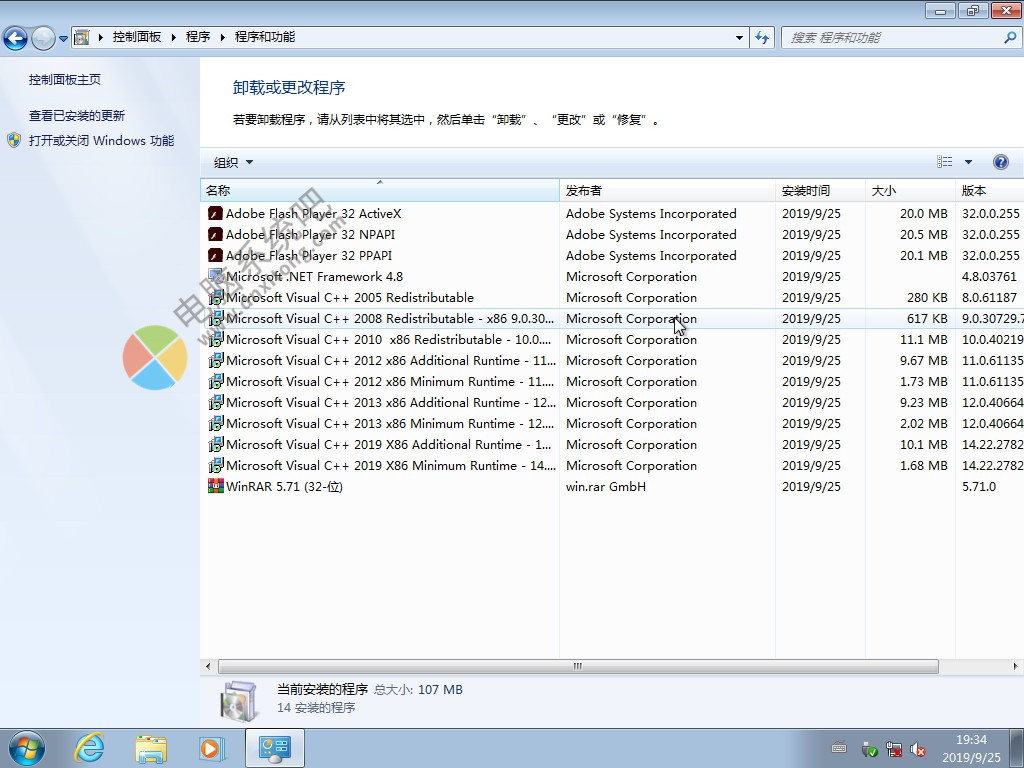Click the Adobe Flash Player 32 ActiveX icon

pyautogui.click(x=216, y=214)
